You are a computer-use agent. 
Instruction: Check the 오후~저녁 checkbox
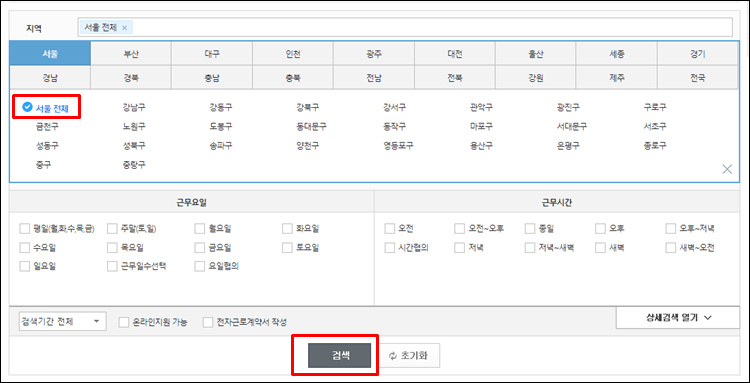(x=671, y=229)
